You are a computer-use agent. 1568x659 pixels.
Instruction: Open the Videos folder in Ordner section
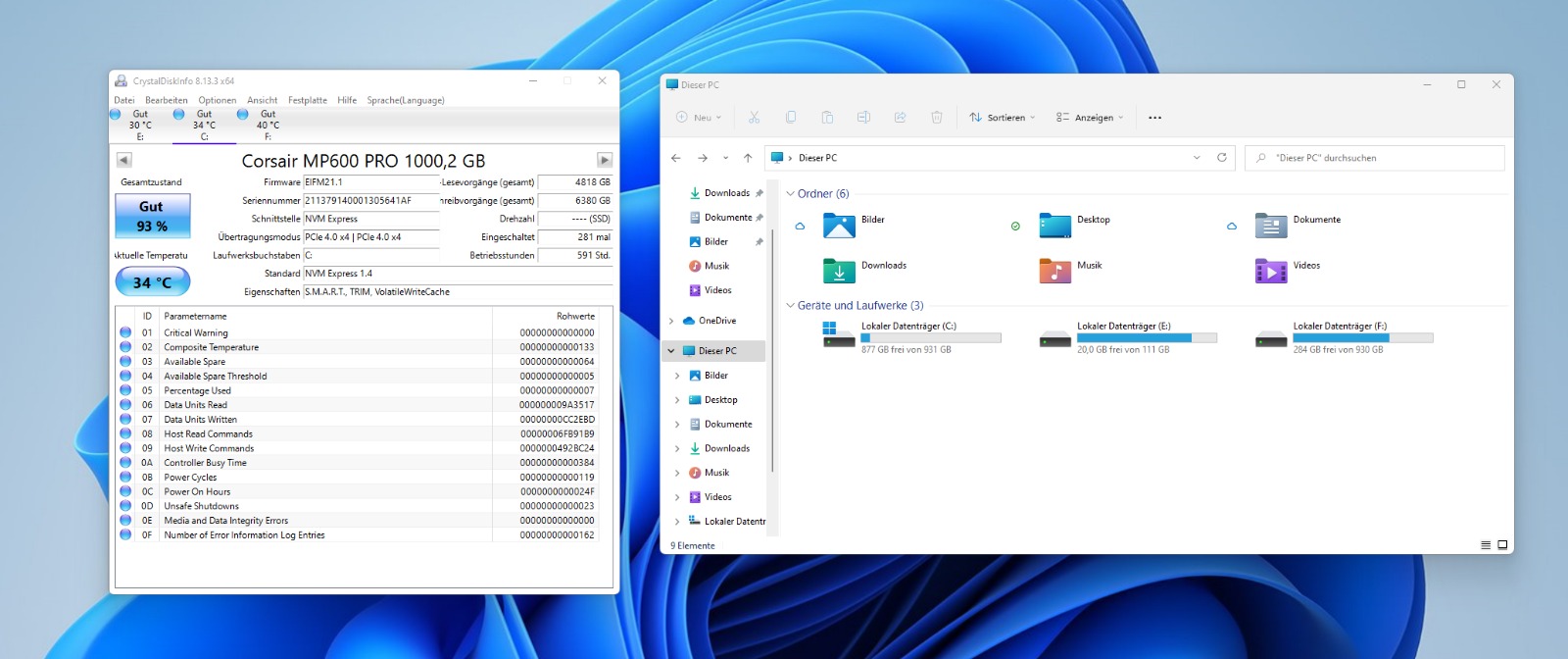point(1288,271)
